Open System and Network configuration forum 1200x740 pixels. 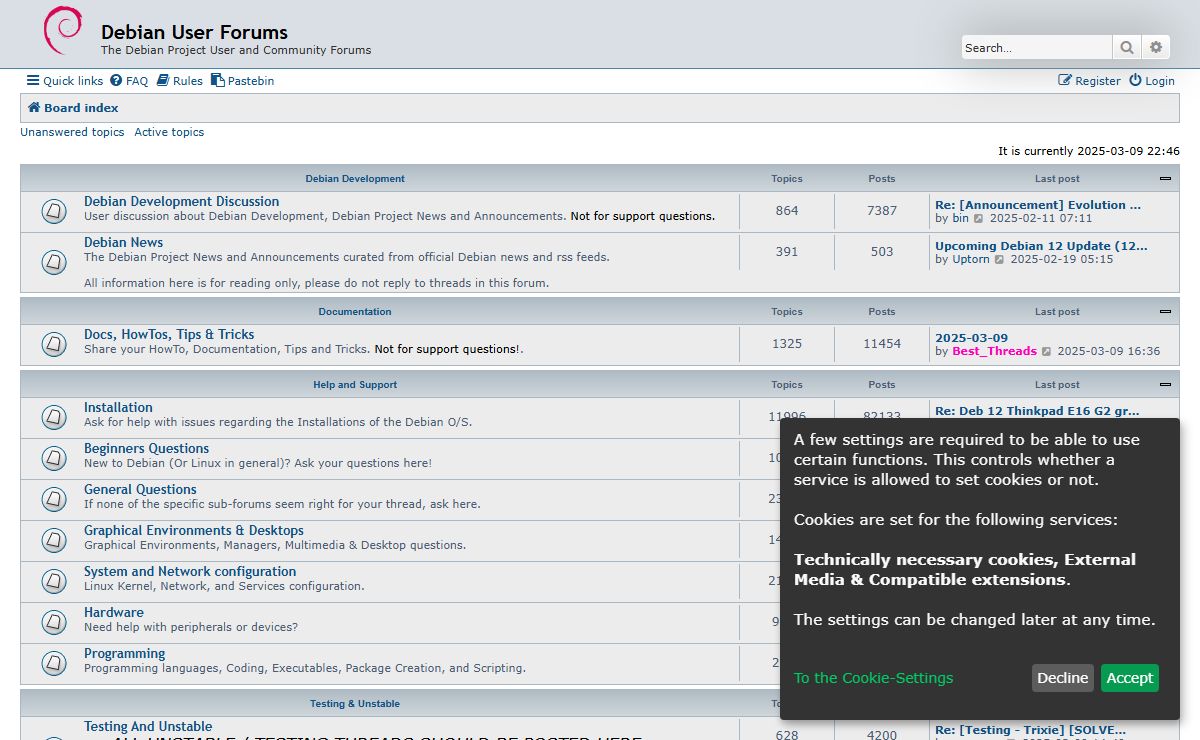190,572
